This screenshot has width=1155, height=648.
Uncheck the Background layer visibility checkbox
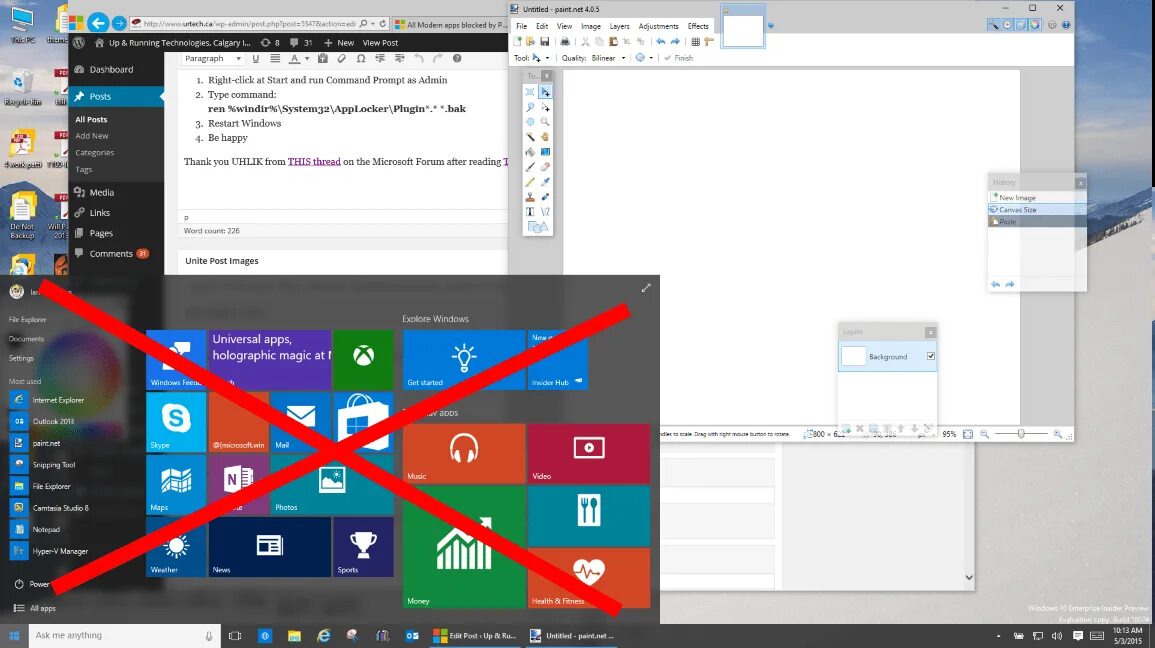930,356
